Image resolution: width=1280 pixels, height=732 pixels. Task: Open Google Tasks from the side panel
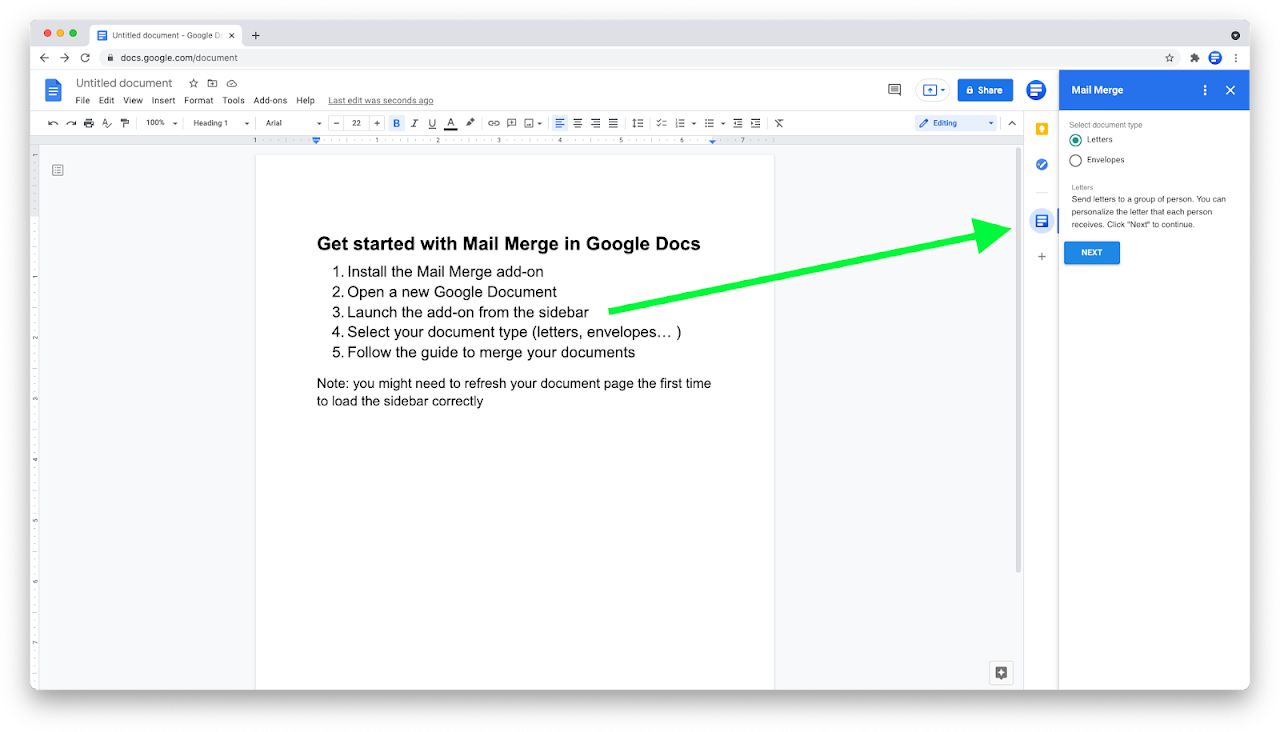tap(1041, 164)
